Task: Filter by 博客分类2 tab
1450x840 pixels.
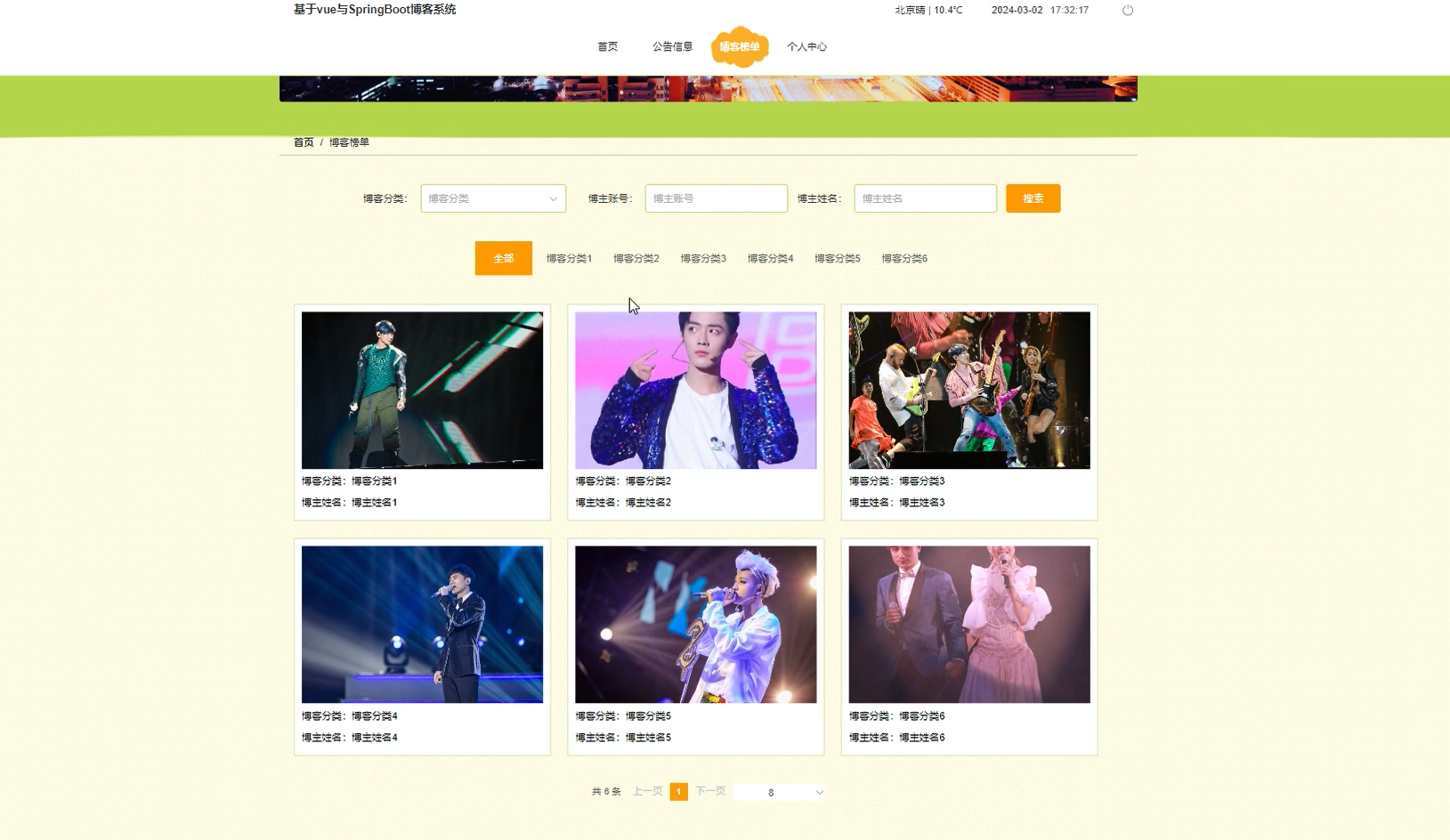Action: [x=636, y=258]
